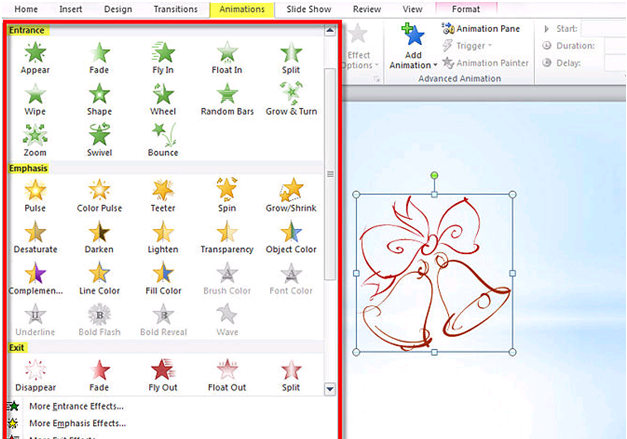Open More Entrance Effects dialog

click(x=75, y=407)
